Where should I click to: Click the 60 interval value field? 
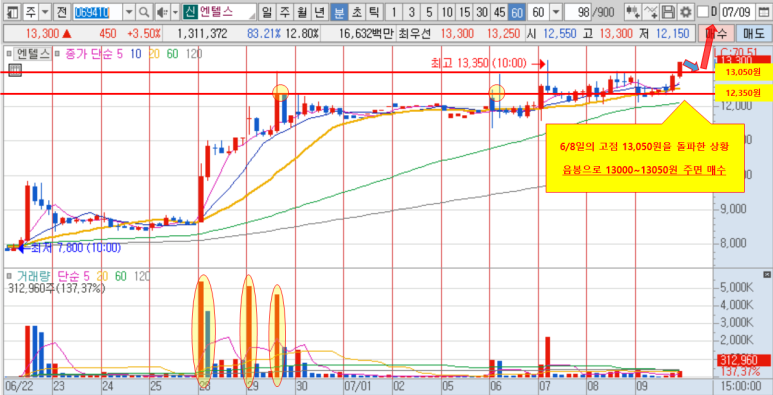[538, 12]
